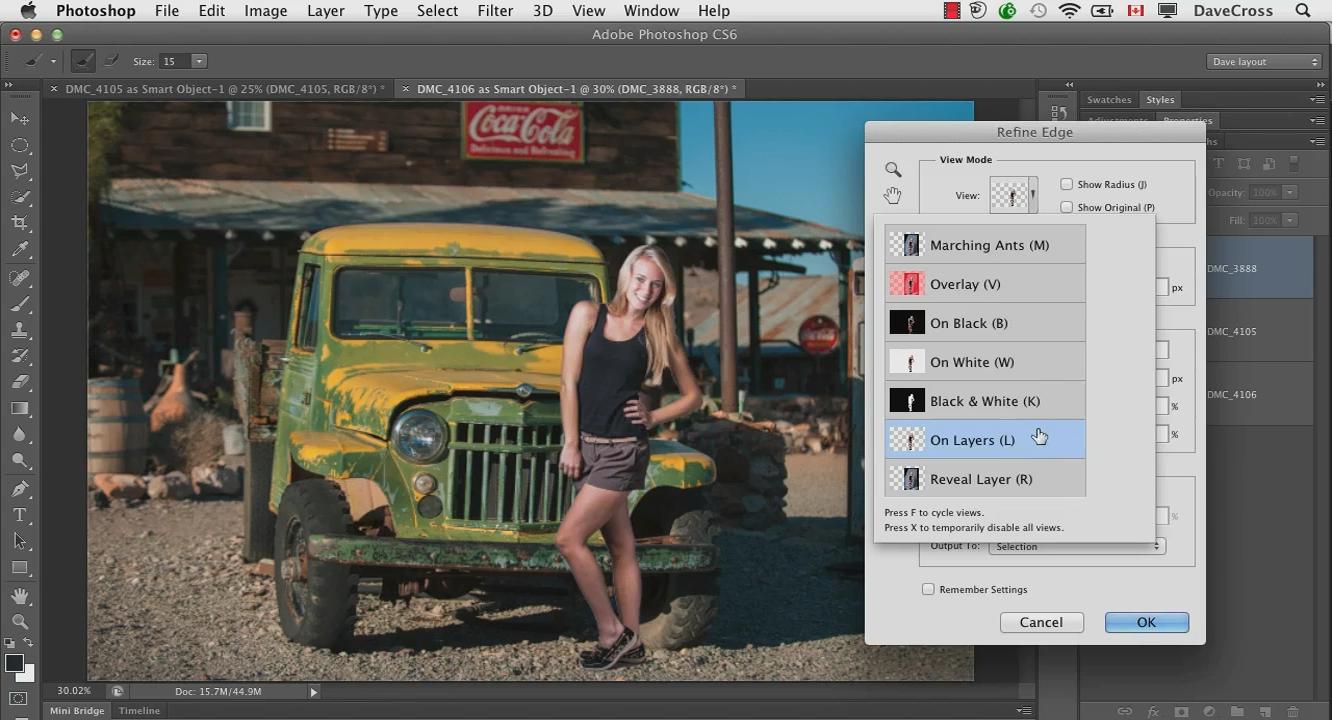This screenshot has width=1332, height=720.
Task: Click OK in Refine Edge dialog
Action: pyautogui.click(x=1146, y=622)
